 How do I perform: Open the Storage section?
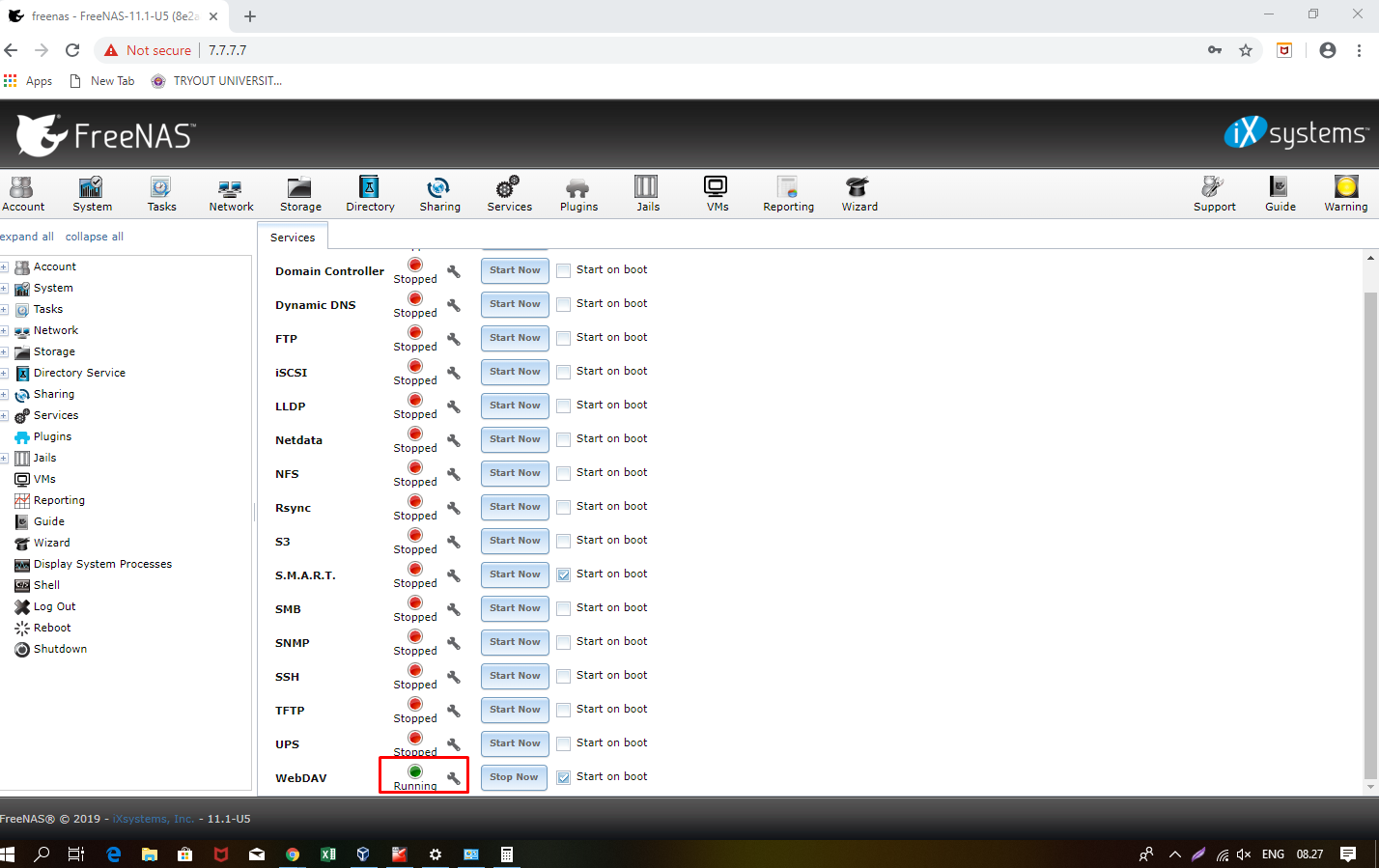pyautogui.click(x=299, y=193)
